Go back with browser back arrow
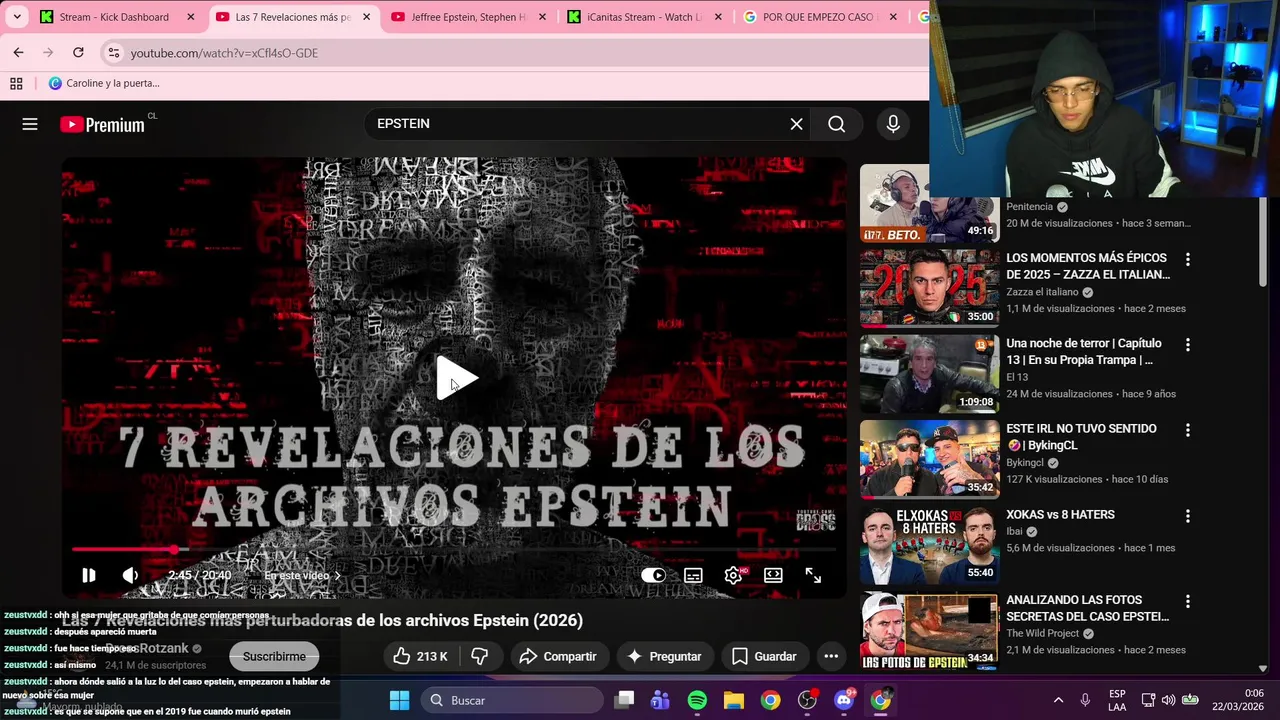1280x720 pixels. pos(18,52)
